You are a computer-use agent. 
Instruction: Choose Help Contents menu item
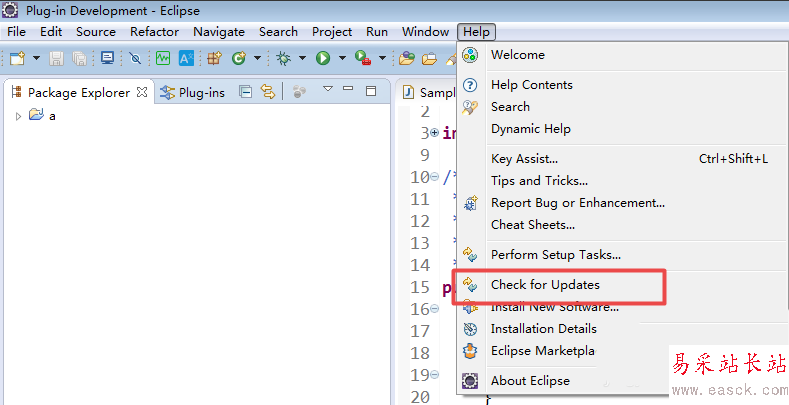(x=622, y=85)
